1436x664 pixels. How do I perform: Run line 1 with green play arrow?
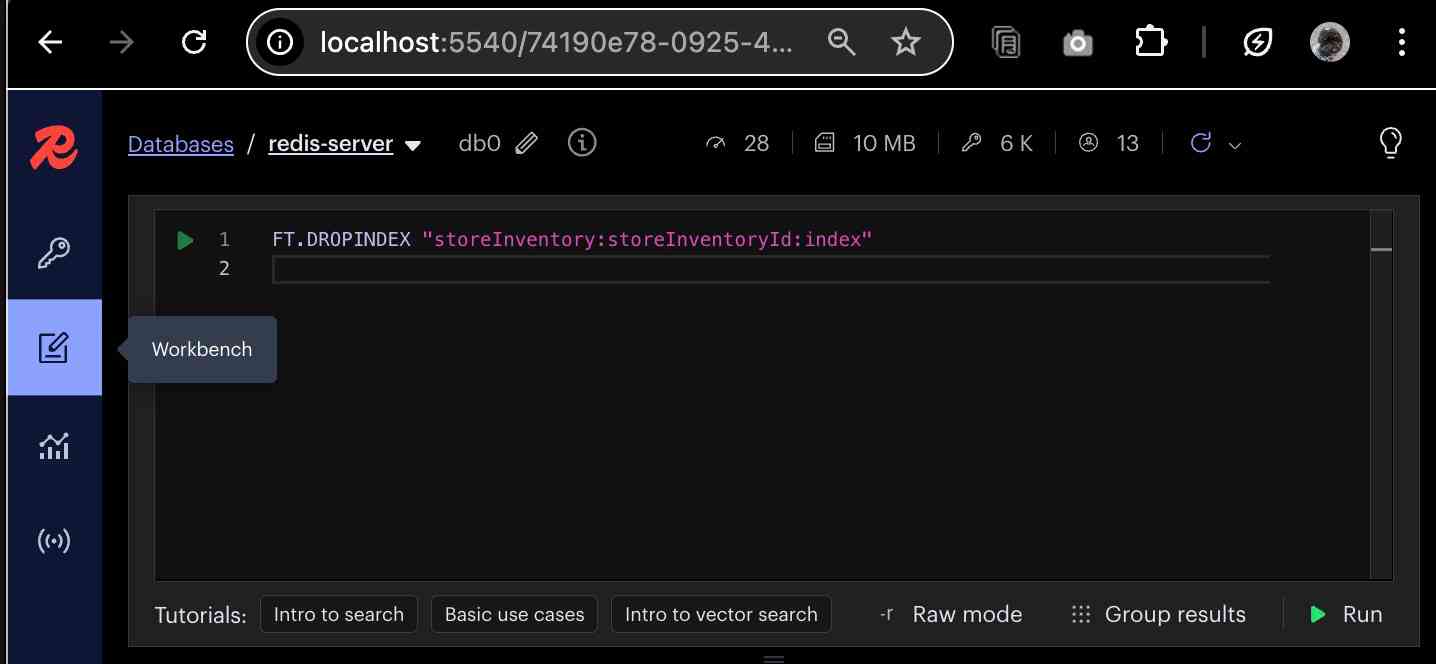(x=185, y=240)
